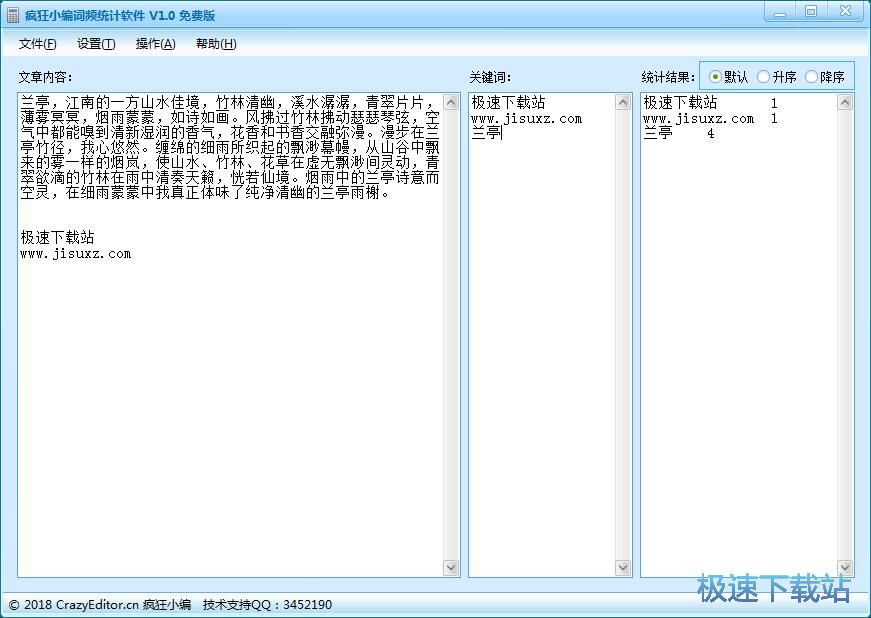Click 极速下载站 result row in results box

click(710, 103)
